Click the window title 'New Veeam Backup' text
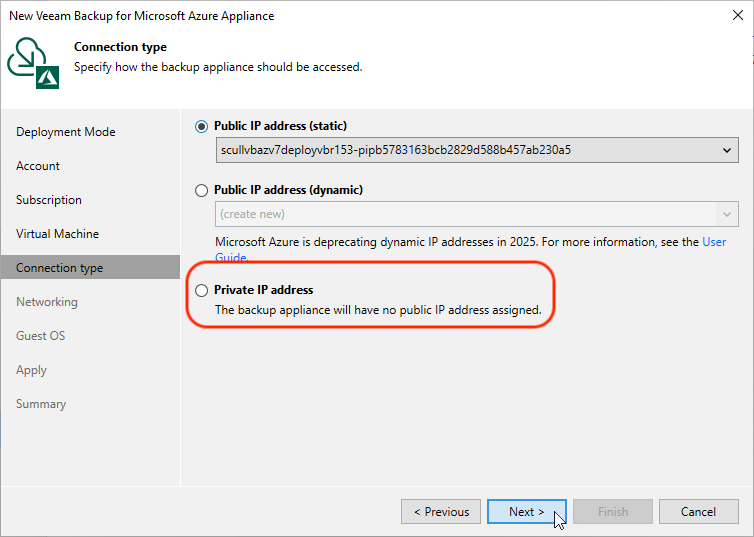Image resolution: width=754 pixels, height=537 pixels. pos(142,16)
